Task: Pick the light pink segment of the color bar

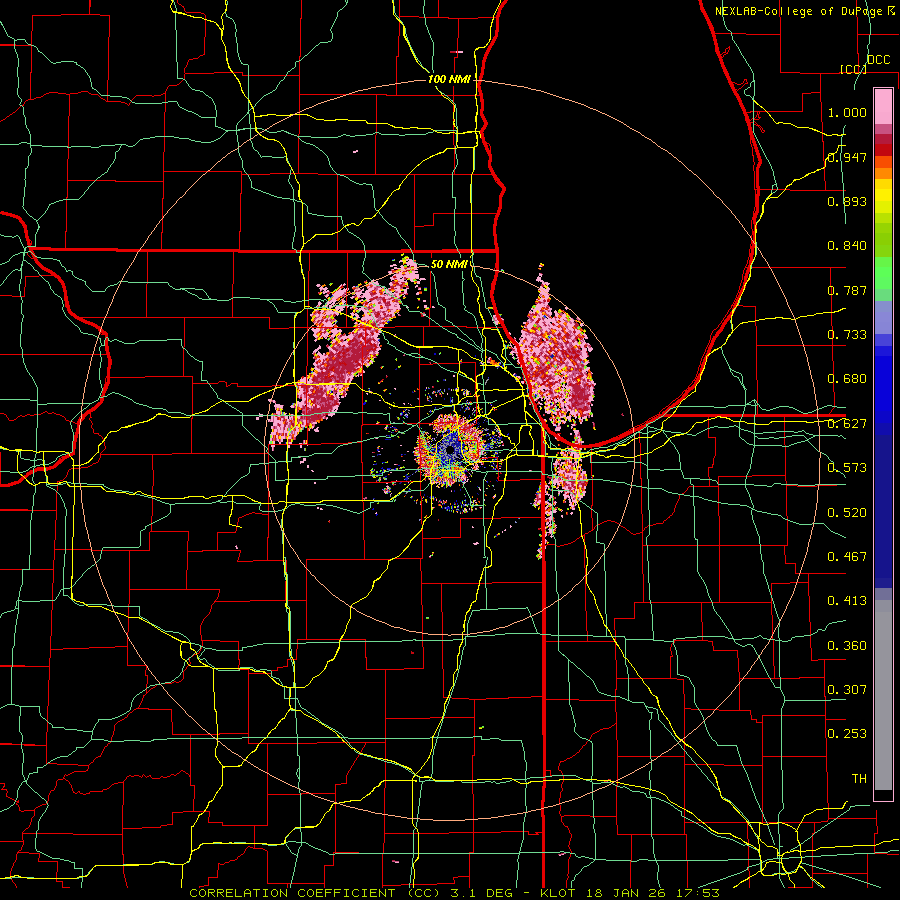Action: pyautogui.click(x=883, y=107)
